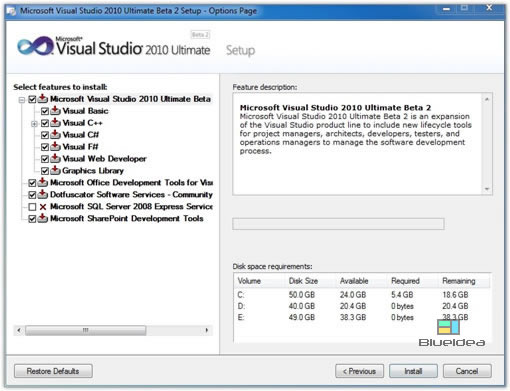Click the install icon for Graphics Library
Viewport: 510px width, 391px height.
(55, 171)
